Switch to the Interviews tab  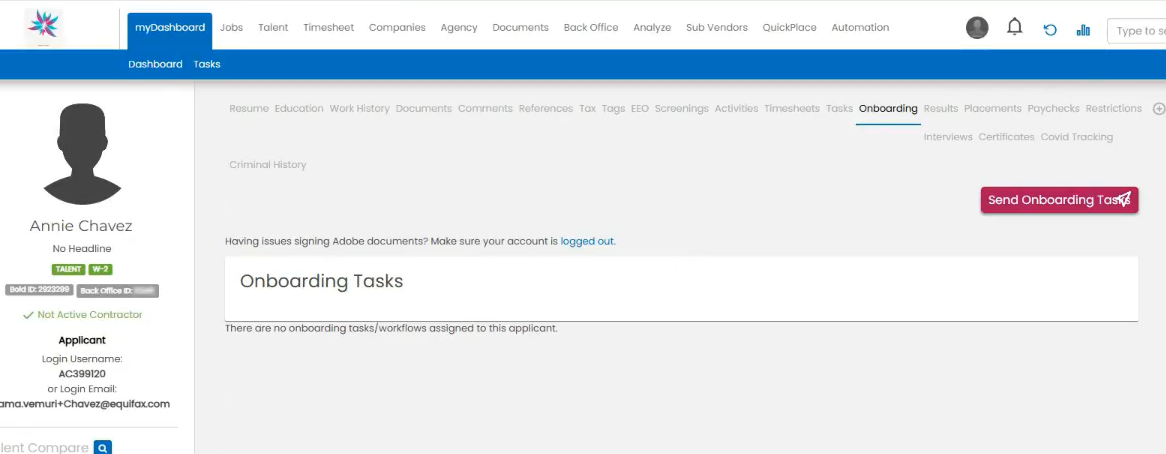948,137
